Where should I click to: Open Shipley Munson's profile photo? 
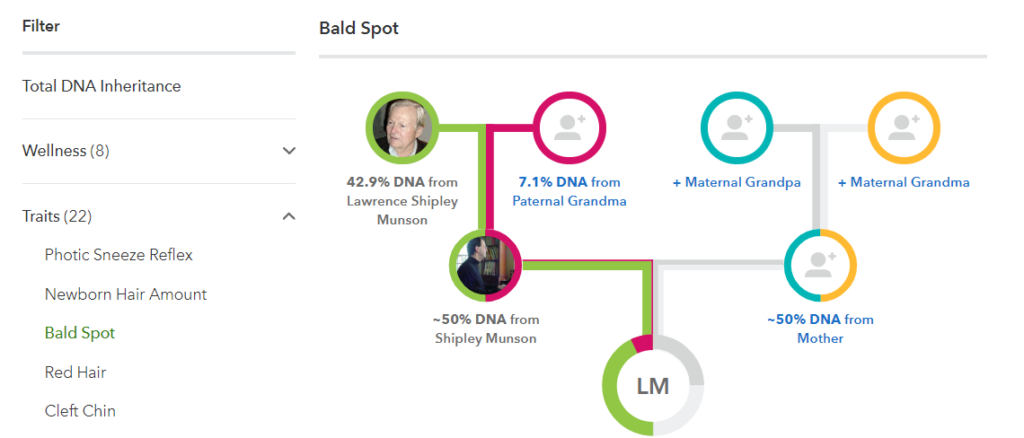[x=486, y=265]
